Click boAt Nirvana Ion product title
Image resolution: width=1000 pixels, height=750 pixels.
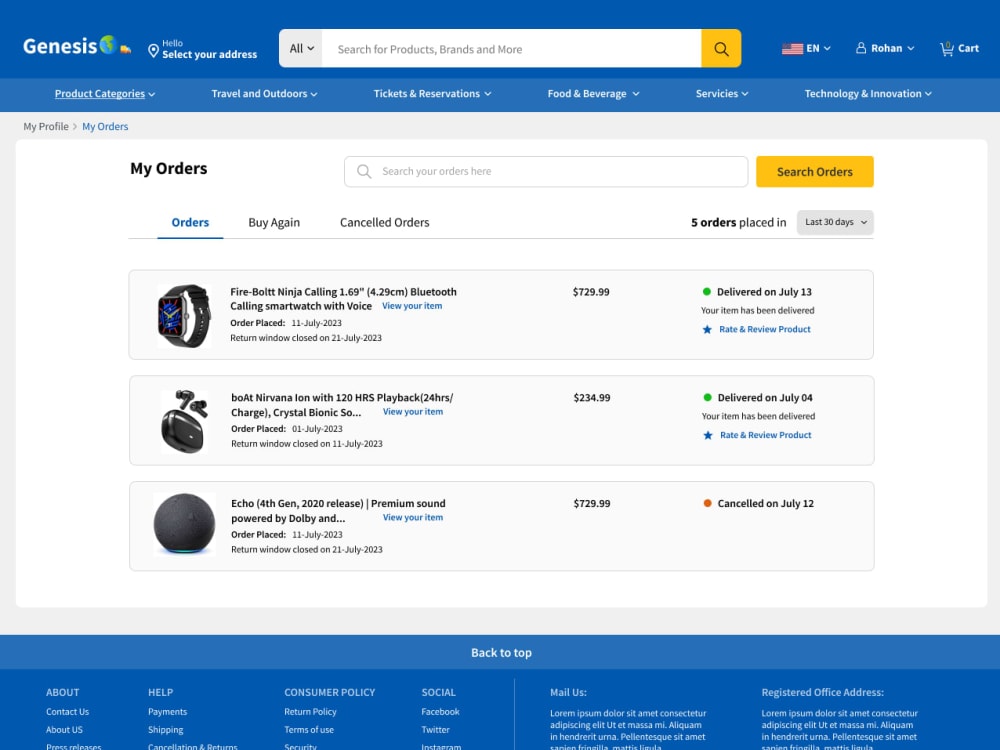[342, 405]
